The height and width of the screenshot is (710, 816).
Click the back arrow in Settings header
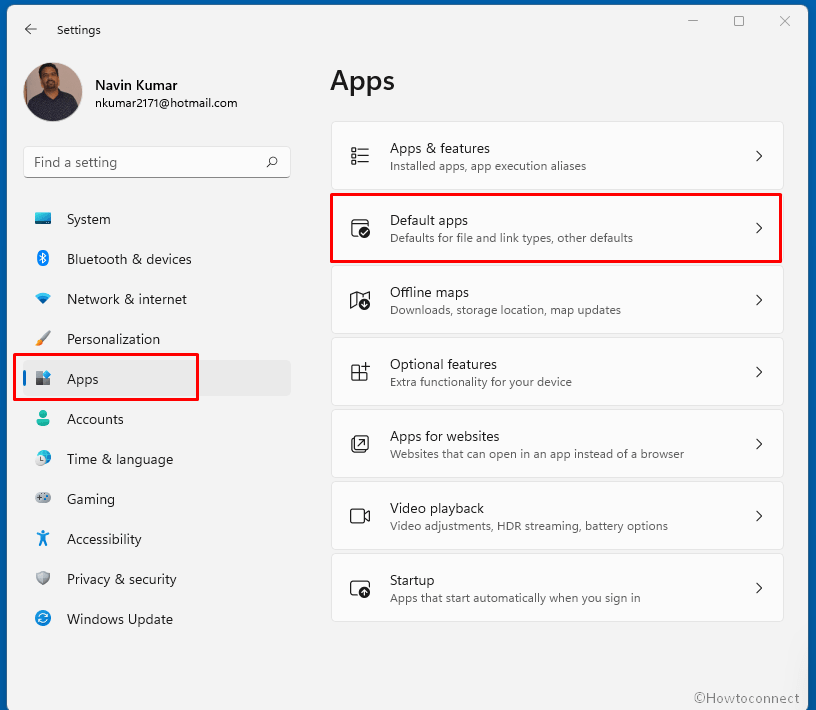coord(31,30)
